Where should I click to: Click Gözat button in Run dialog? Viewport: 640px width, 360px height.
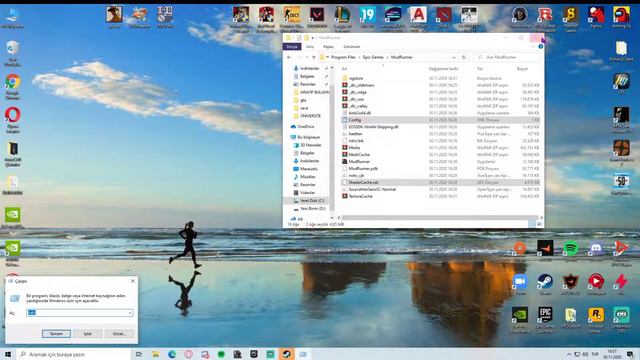coord(119,333)
